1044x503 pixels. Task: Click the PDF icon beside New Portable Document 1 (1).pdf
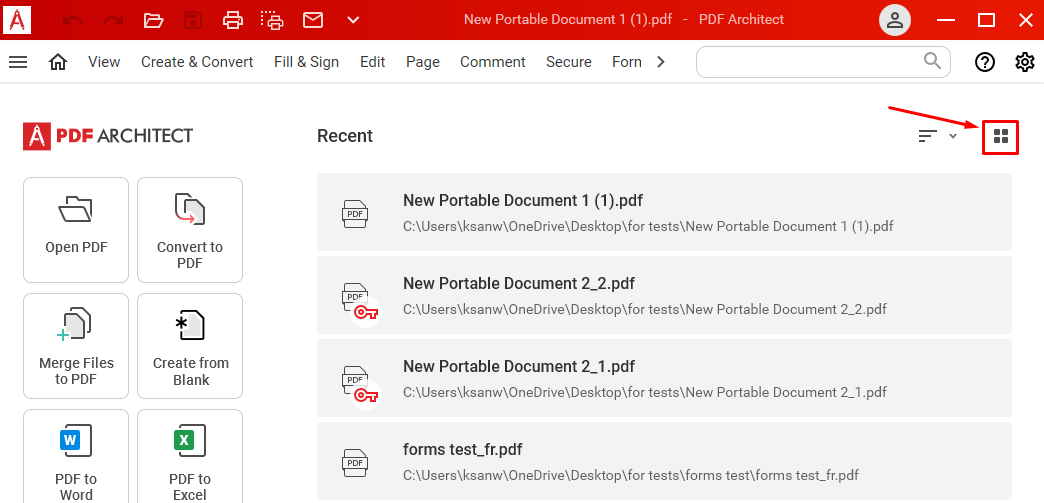pyautogui.click(x=356, y=214)
